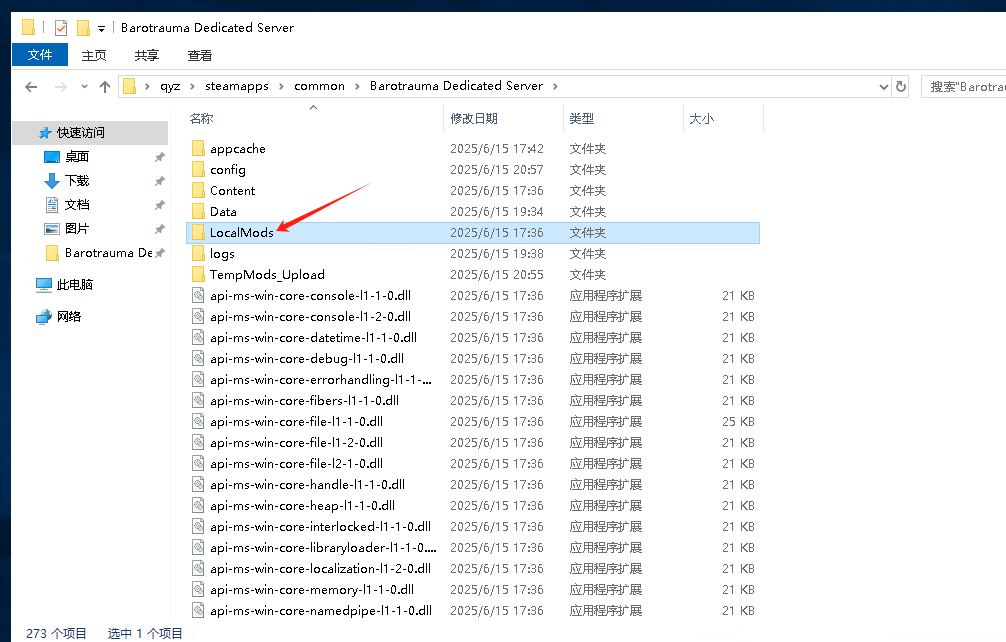This screenshot has height=642, width=1006.
Task: Click the api-ms-win-core-fibers-l1-1-0.dll file icon
Action: 198,401
